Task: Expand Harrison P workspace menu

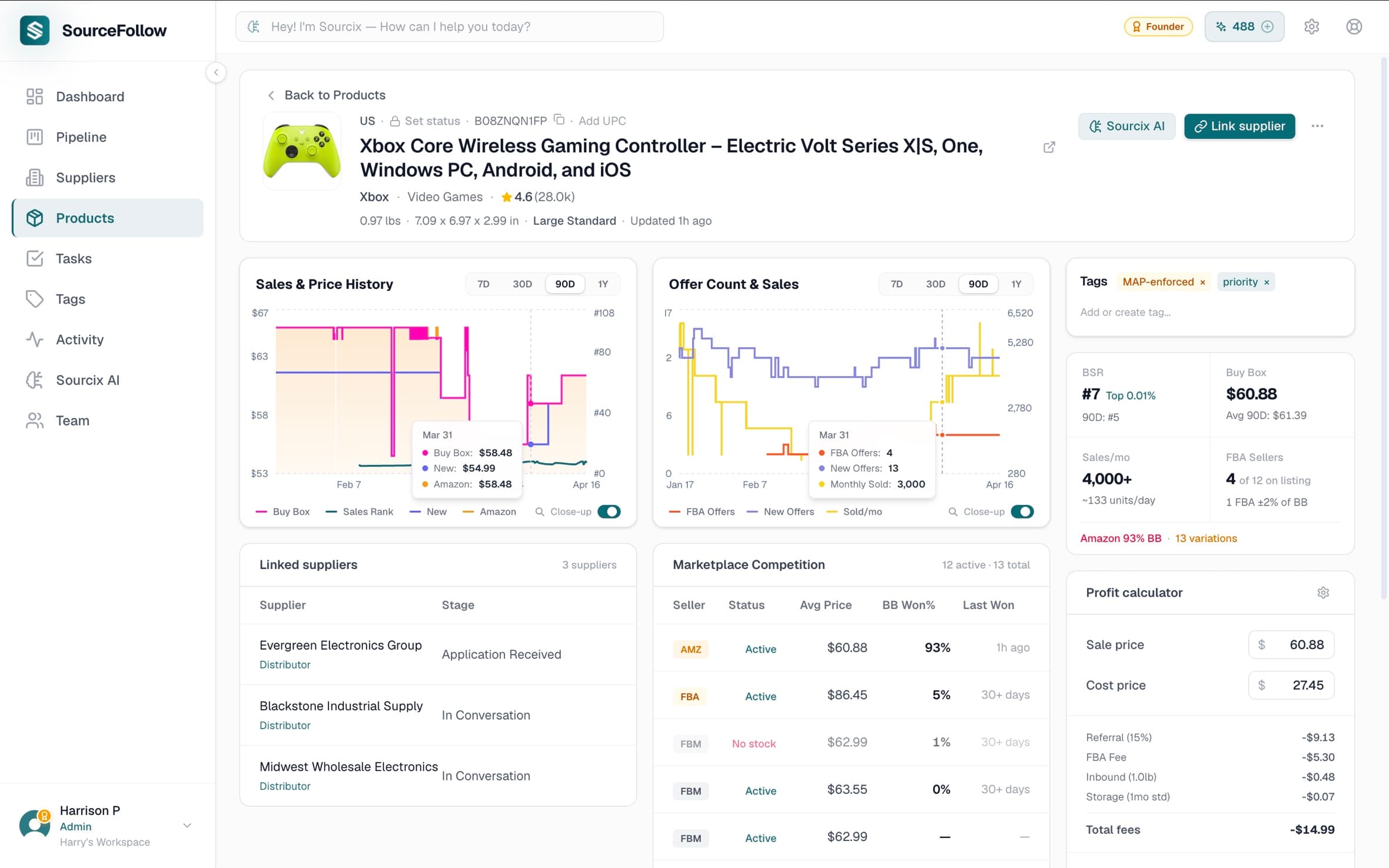Action: pyautogui.click(x=187, y=825)
